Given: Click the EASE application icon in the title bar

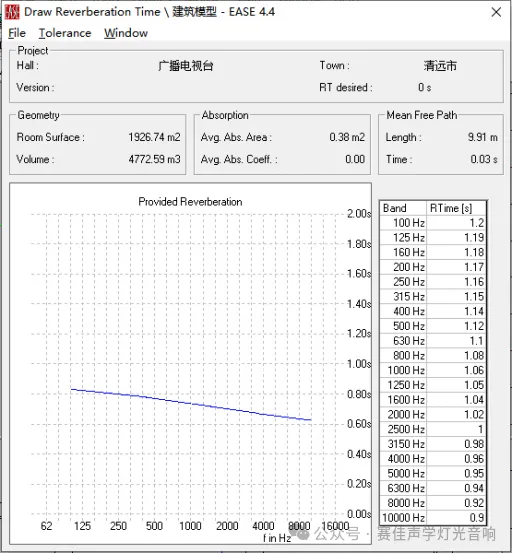Looking at the screenshot, I should tap(12, 12).
